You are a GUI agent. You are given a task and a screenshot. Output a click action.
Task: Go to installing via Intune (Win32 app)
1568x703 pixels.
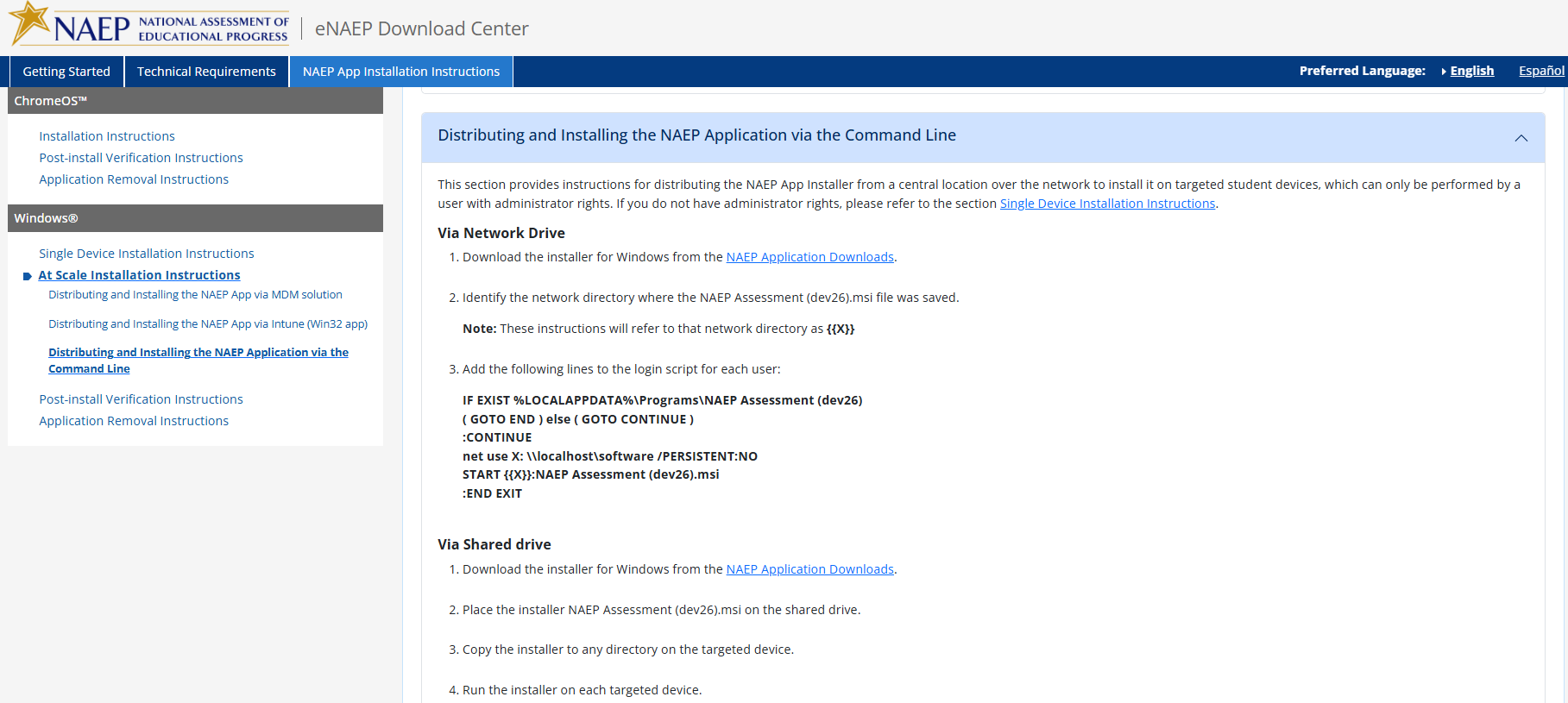pos(208,324)
